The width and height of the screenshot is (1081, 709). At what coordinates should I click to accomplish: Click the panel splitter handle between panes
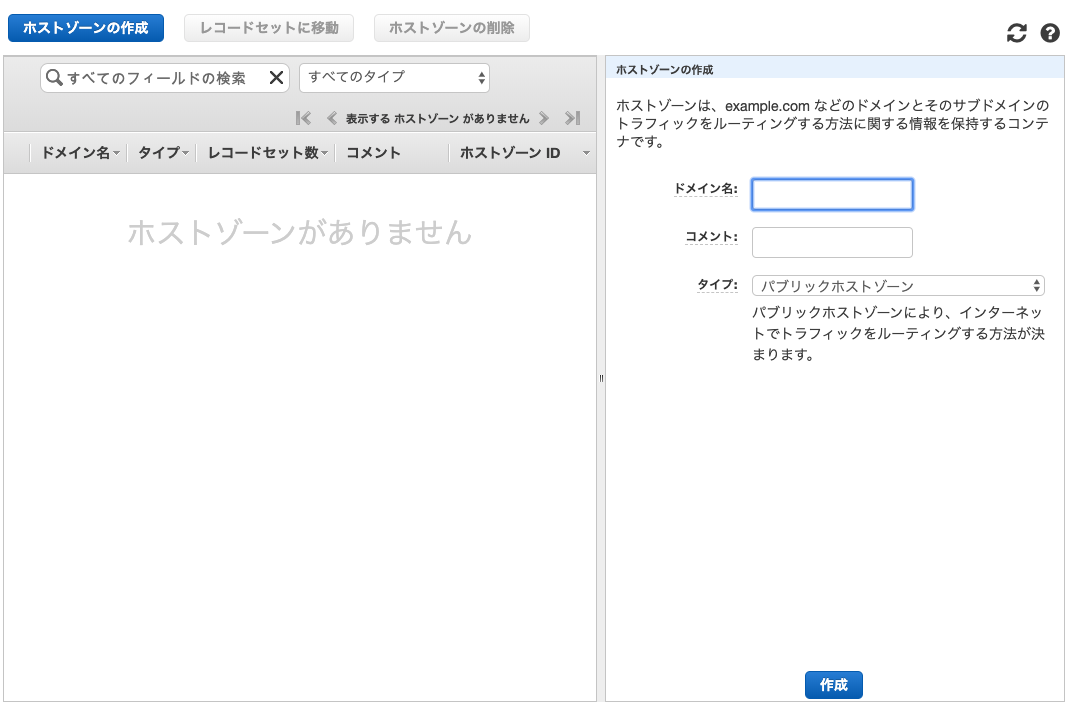pos(601,378)
